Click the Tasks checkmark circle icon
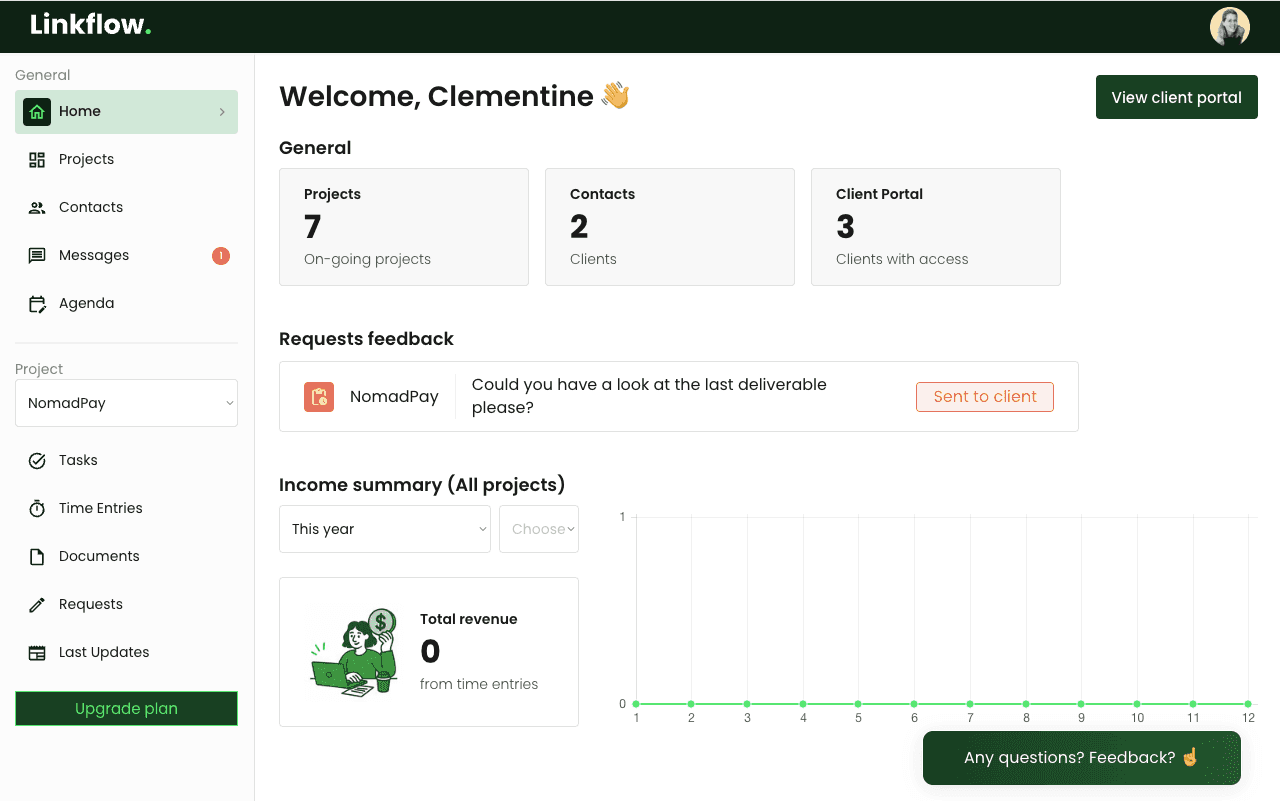The image size is (1280, 801). (37, 461)
